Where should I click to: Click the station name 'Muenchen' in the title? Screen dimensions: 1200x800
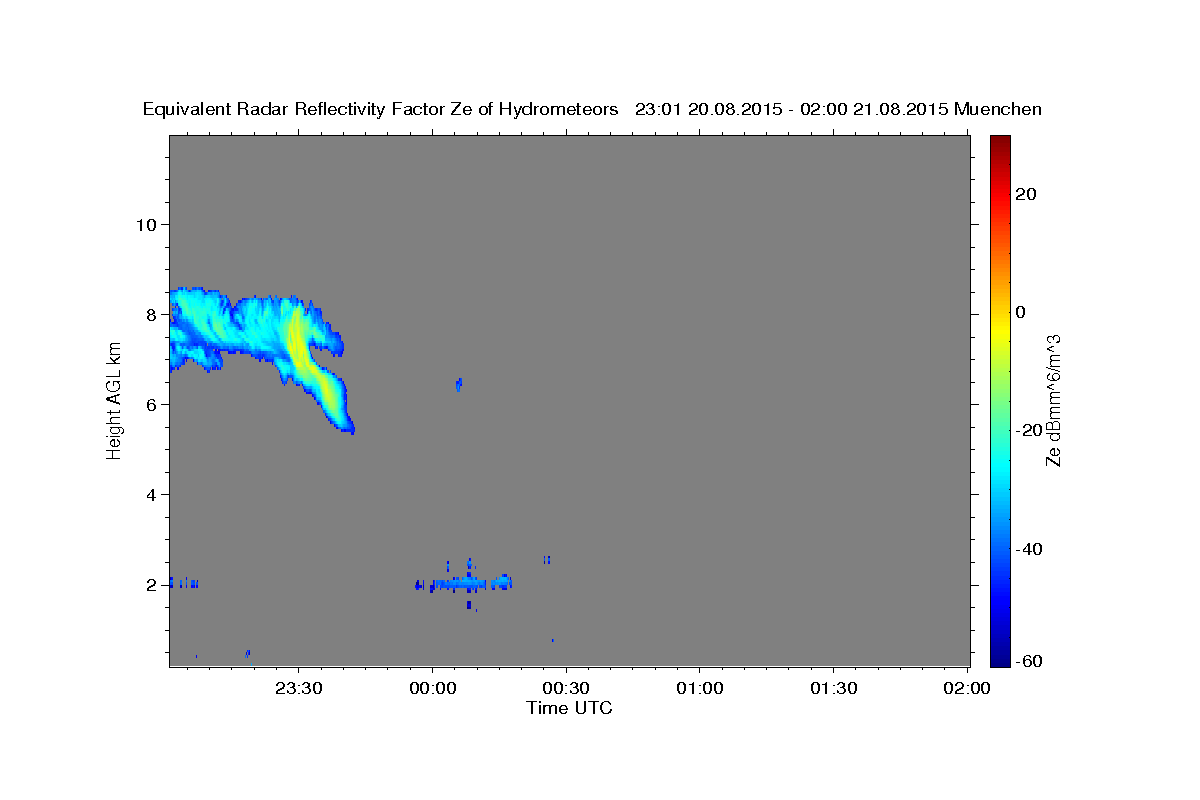[998, 109]
